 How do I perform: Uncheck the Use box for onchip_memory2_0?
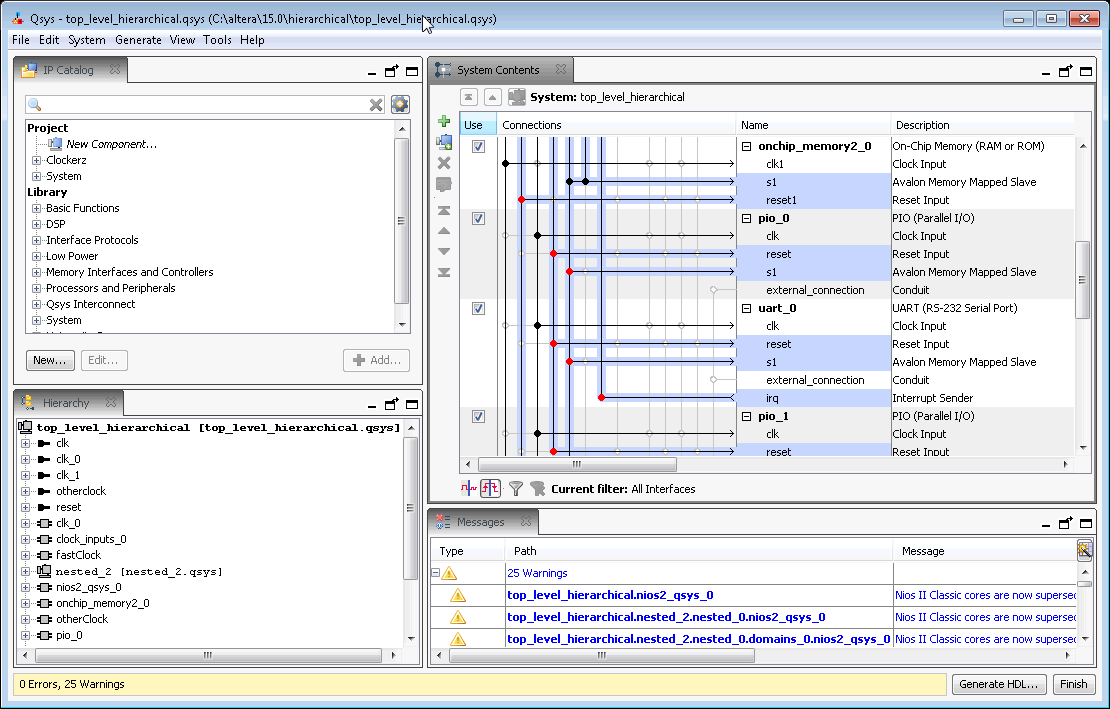tap(478, 146)
